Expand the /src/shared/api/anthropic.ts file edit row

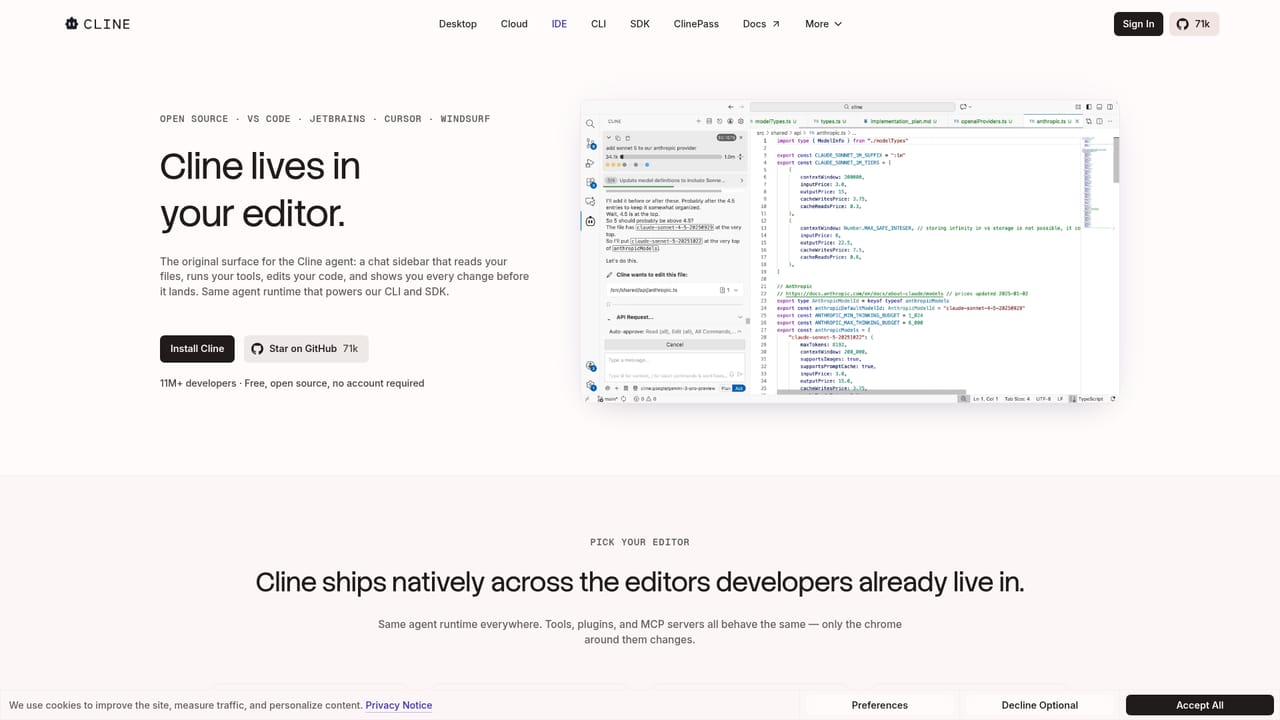click(674, 290)
